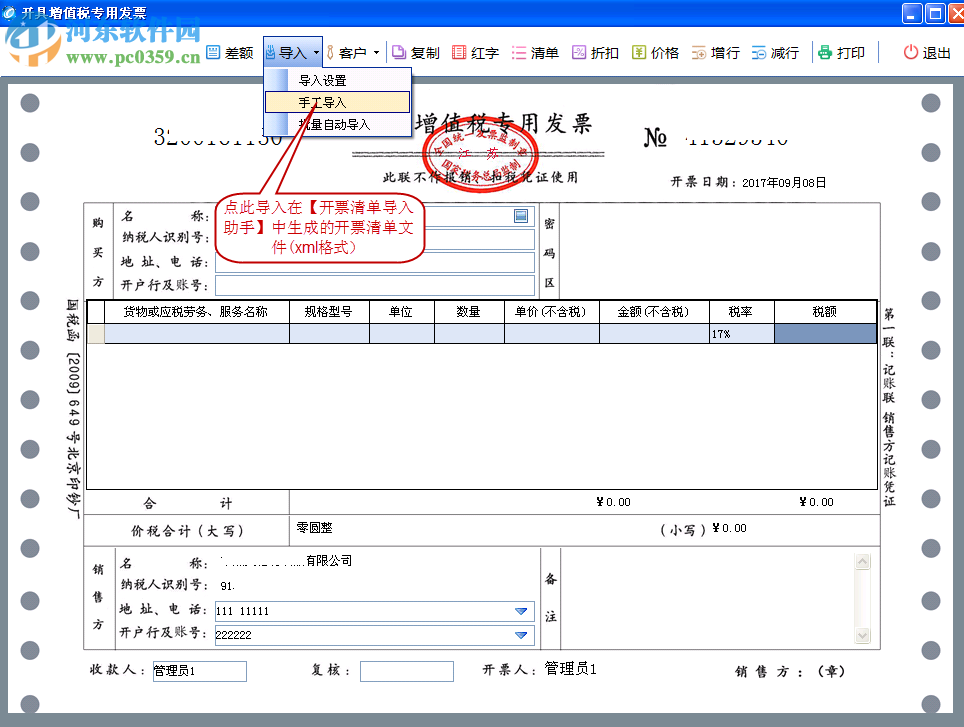The image size is (964, 727).
Task: Click inside the 复核 reviewer field
Action: point(405,671)
